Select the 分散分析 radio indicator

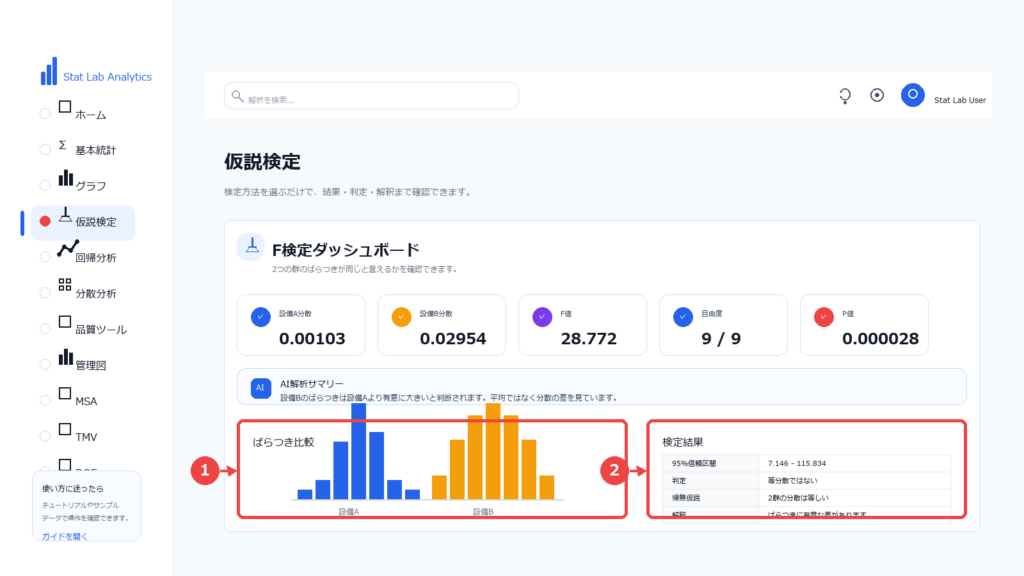point(45,293)
